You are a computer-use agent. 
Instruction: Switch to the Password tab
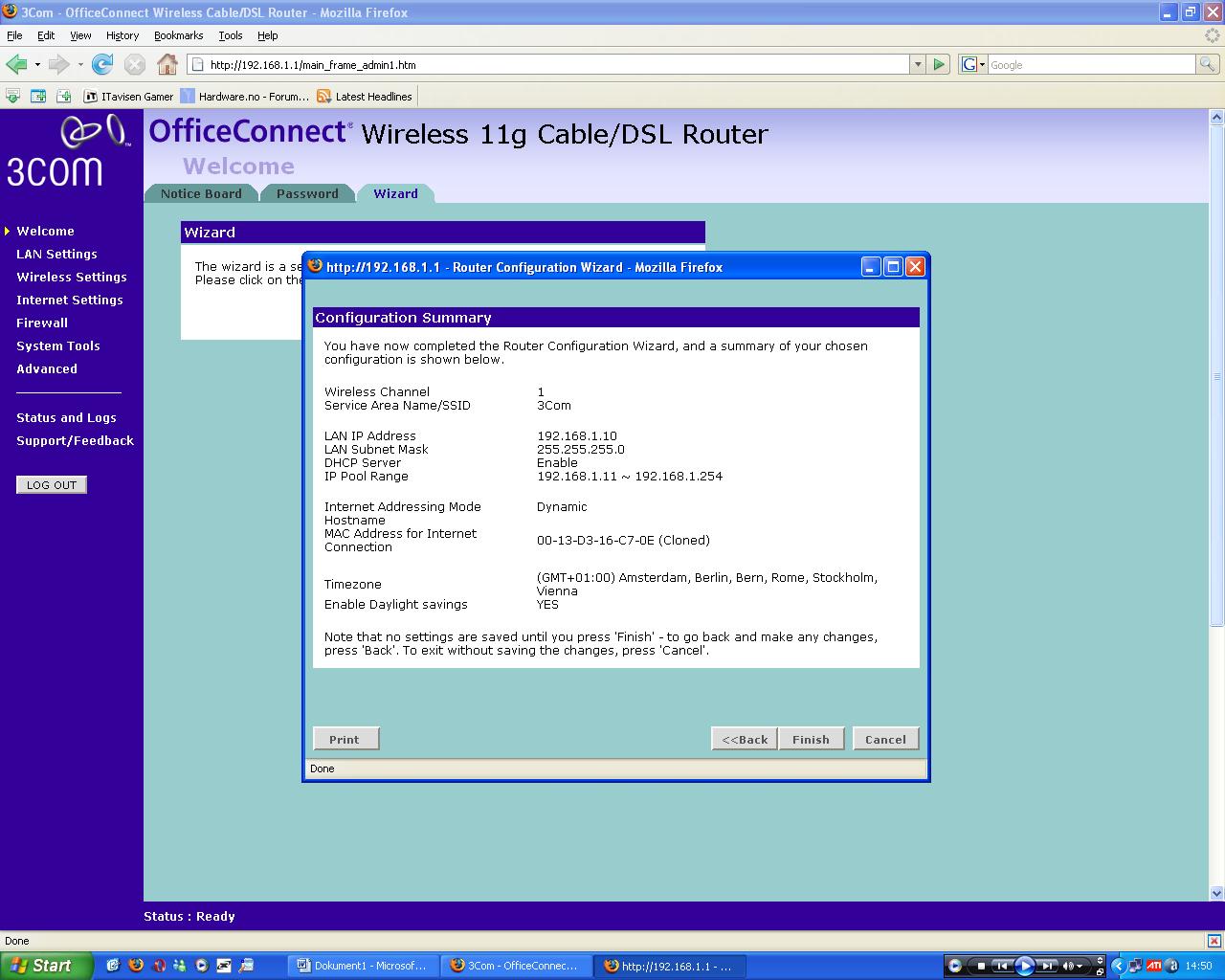pos(307,193)
